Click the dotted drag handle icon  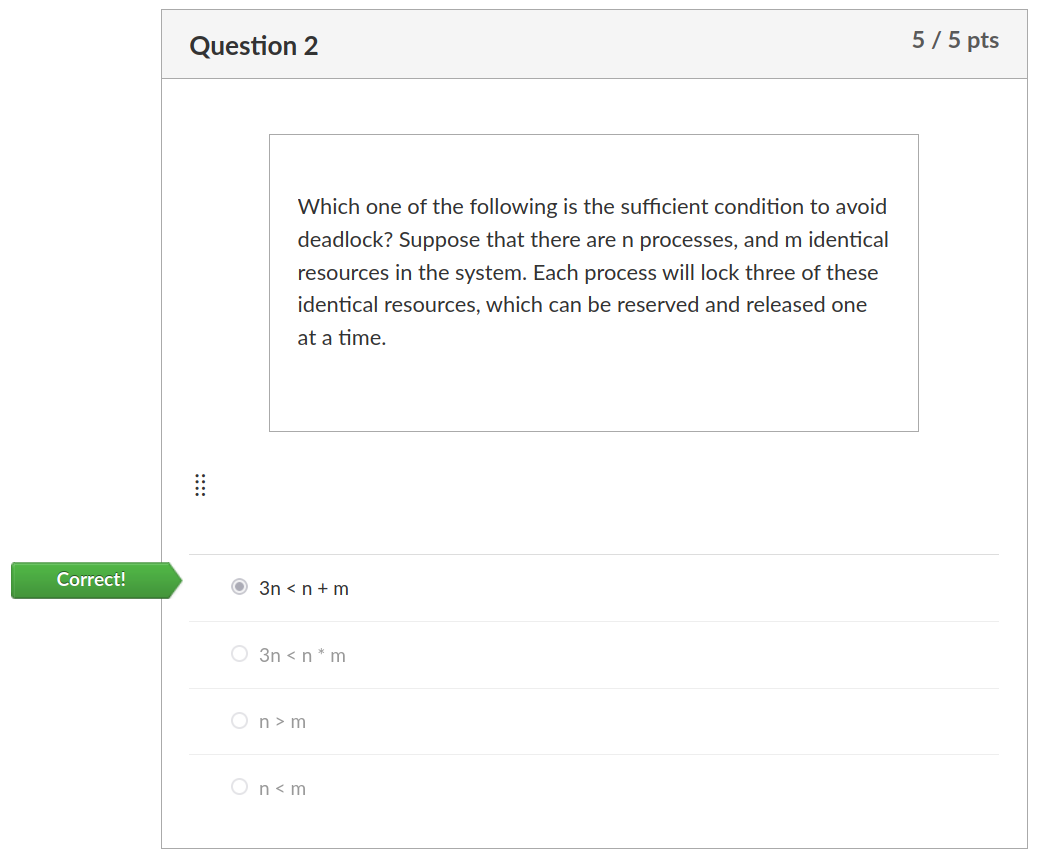(x=200, y=485)
